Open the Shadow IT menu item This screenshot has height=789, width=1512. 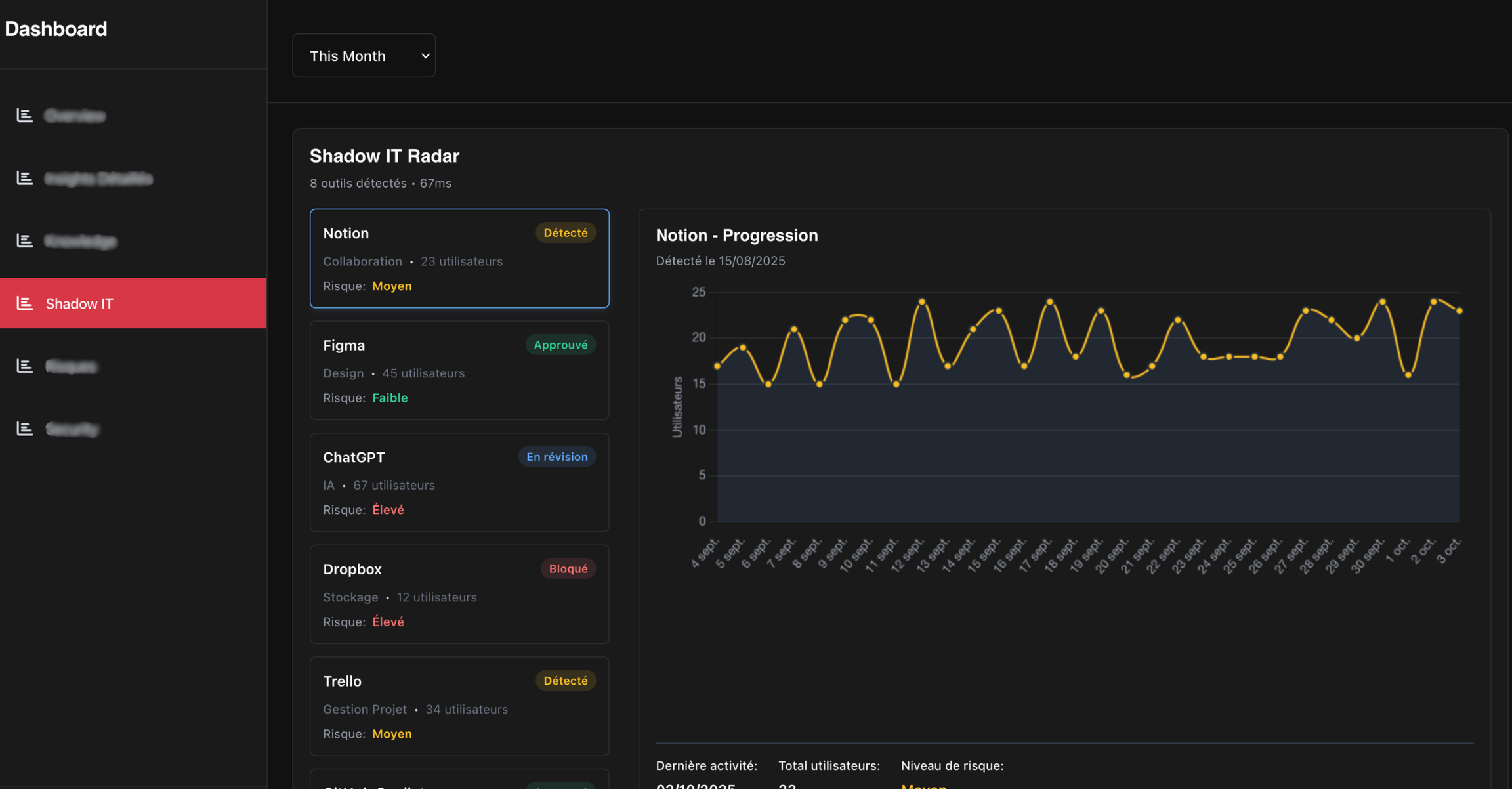[x=79, y=303]
